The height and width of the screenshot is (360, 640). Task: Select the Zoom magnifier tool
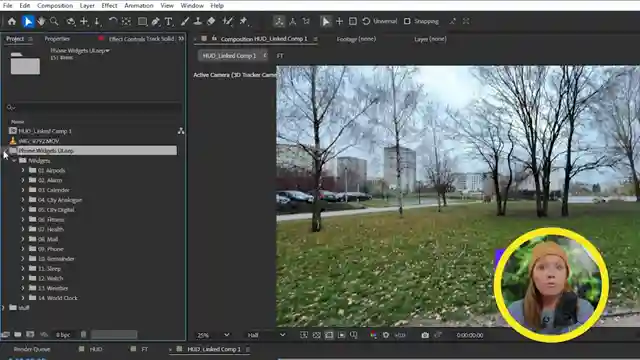coord(54,21)
